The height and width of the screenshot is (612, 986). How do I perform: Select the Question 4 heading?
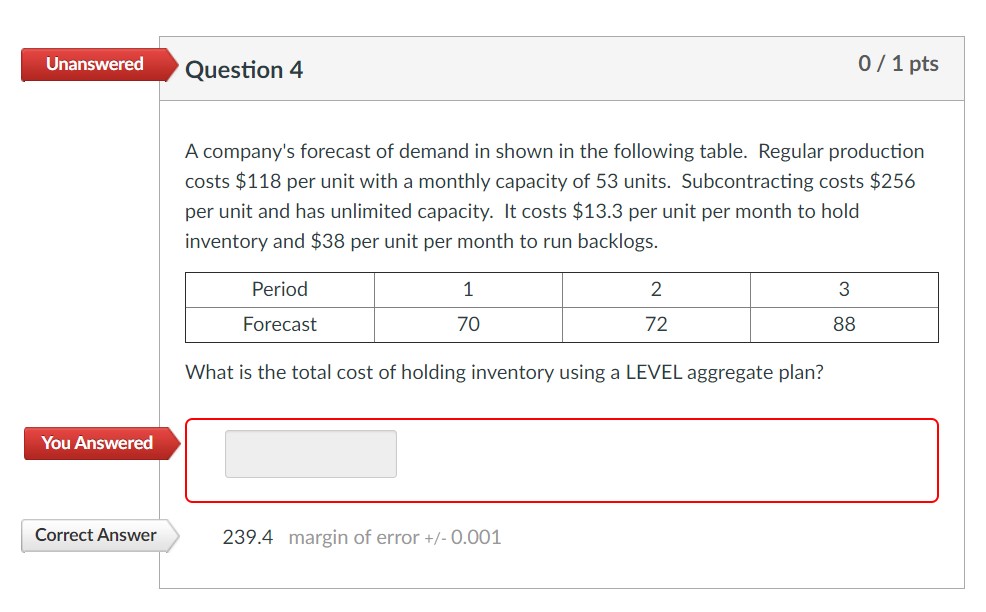click(x=243, y=69)
